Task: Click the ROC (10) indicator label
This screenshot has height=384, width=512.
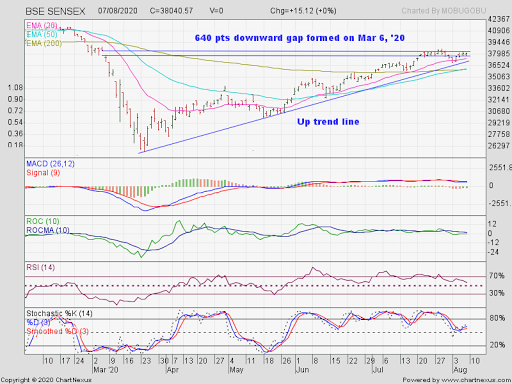Action: pos(43,221)
